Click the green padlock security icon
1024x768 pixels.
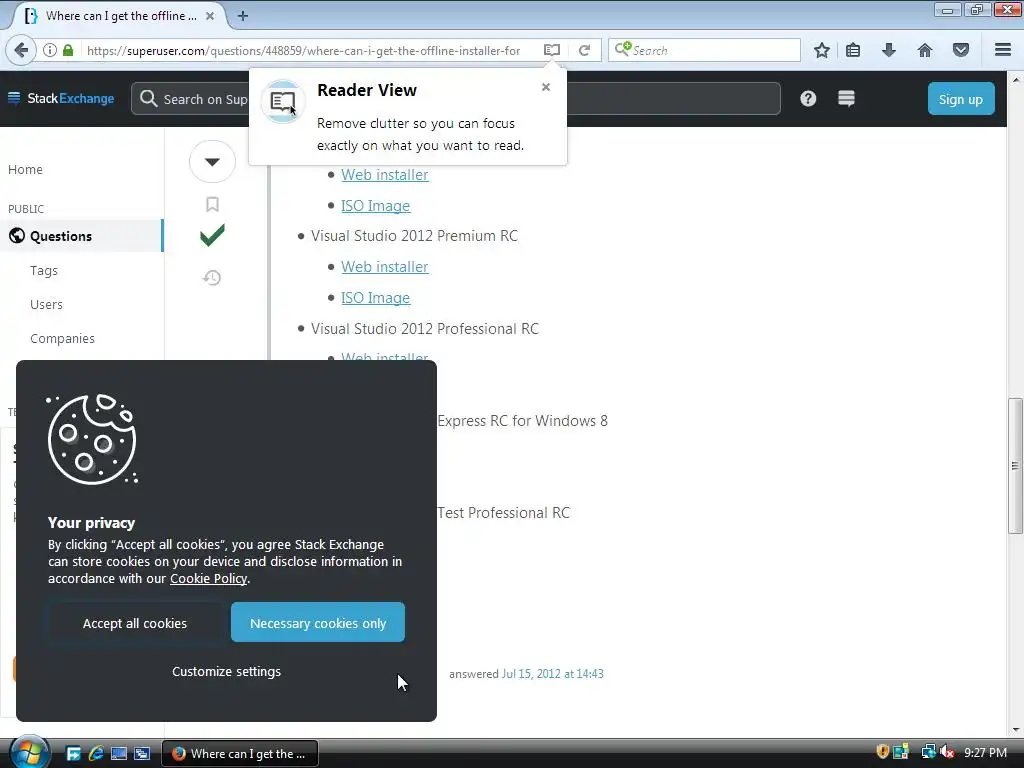[x=68, y=50]
